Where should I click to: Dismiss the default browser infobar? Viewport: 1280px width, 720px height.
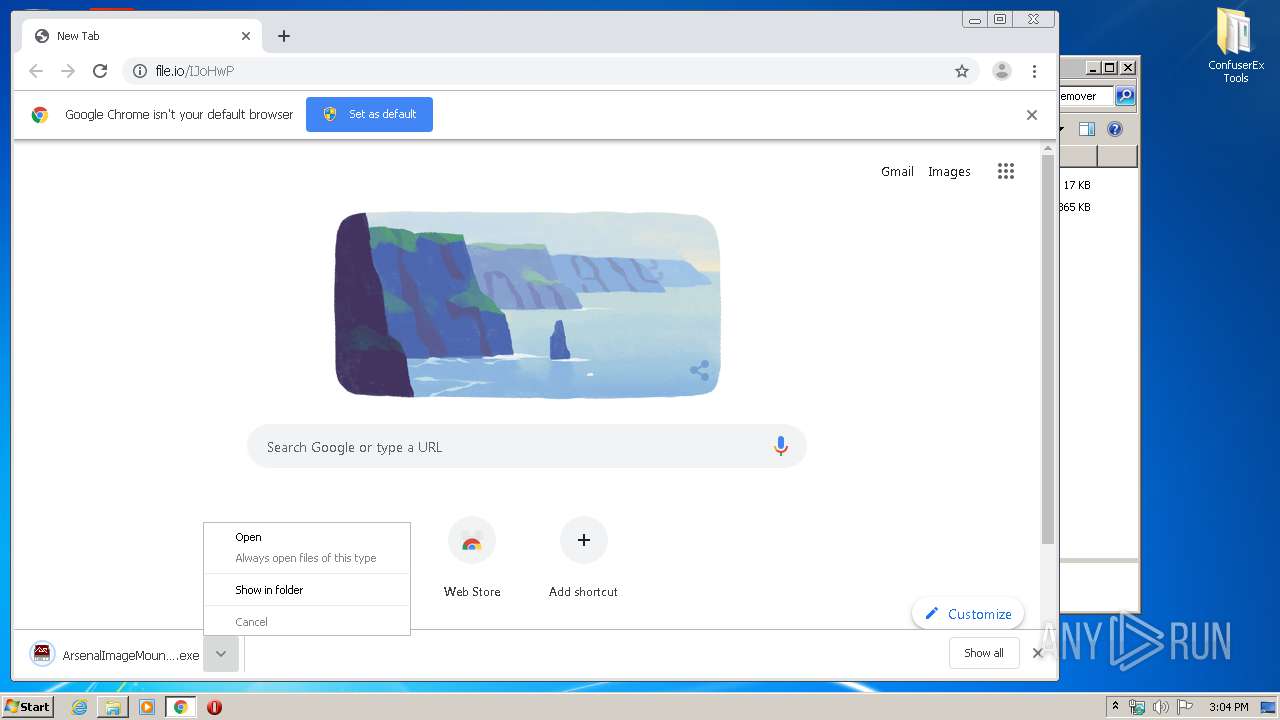[1032, 115]
